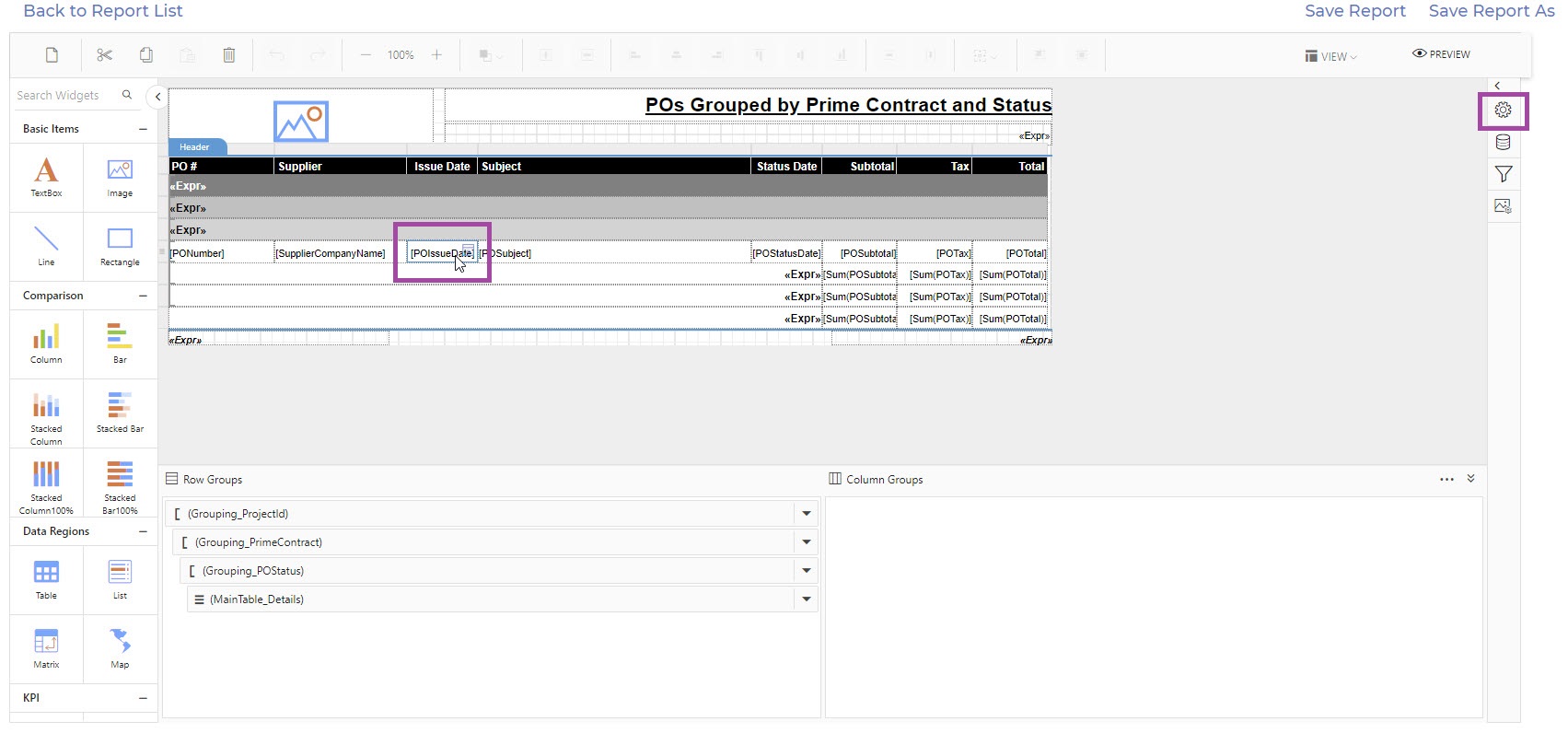Open the VIEW dropdown menu
The width and height of the screenshot is (1568, 733).
point(1331,56)
